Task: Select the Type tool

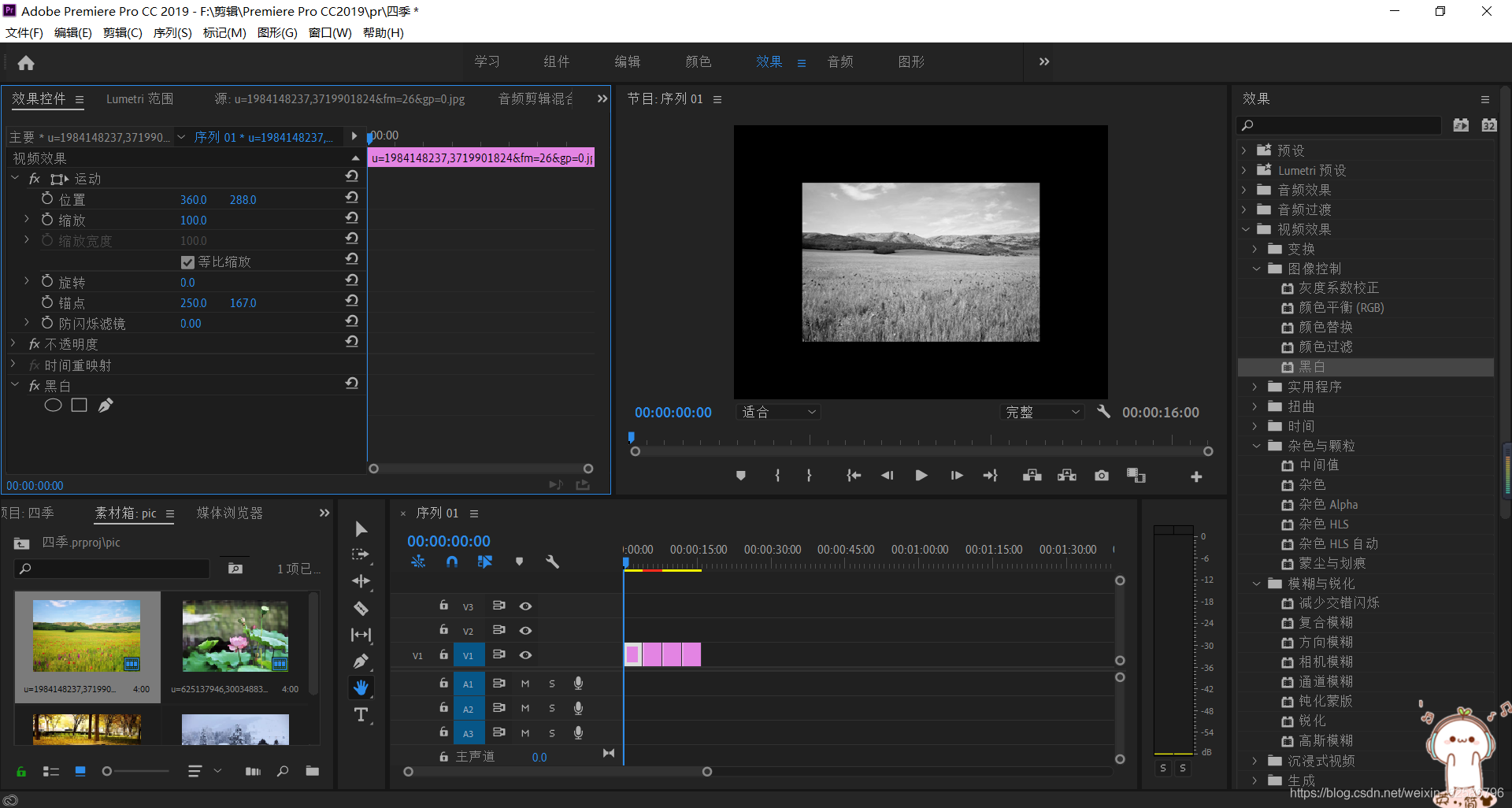Action: tap(361, 715)
